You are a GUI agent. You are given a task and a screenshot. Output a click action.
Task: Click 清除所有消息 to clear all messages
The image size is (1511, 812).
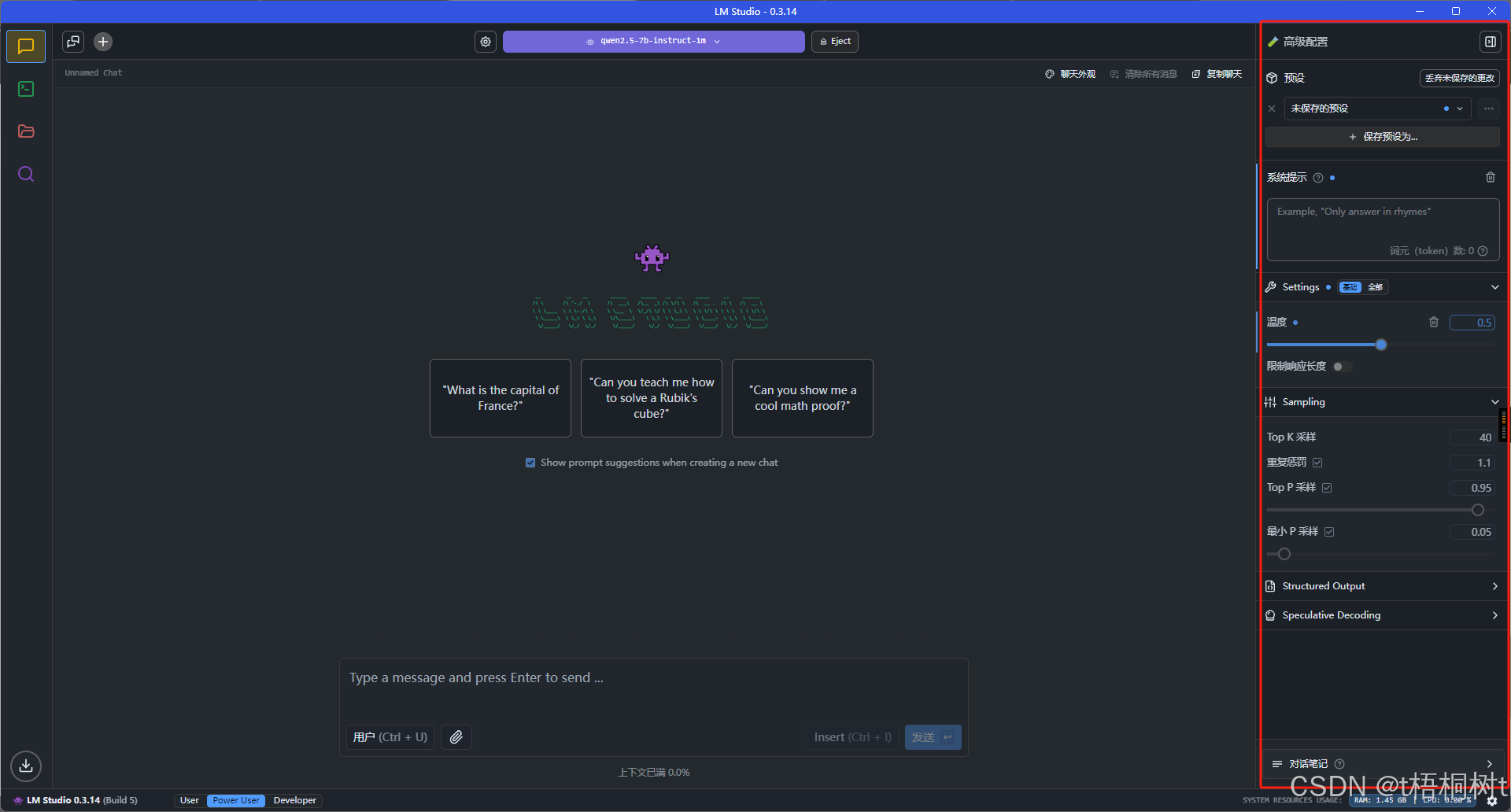pos(1143,74)
